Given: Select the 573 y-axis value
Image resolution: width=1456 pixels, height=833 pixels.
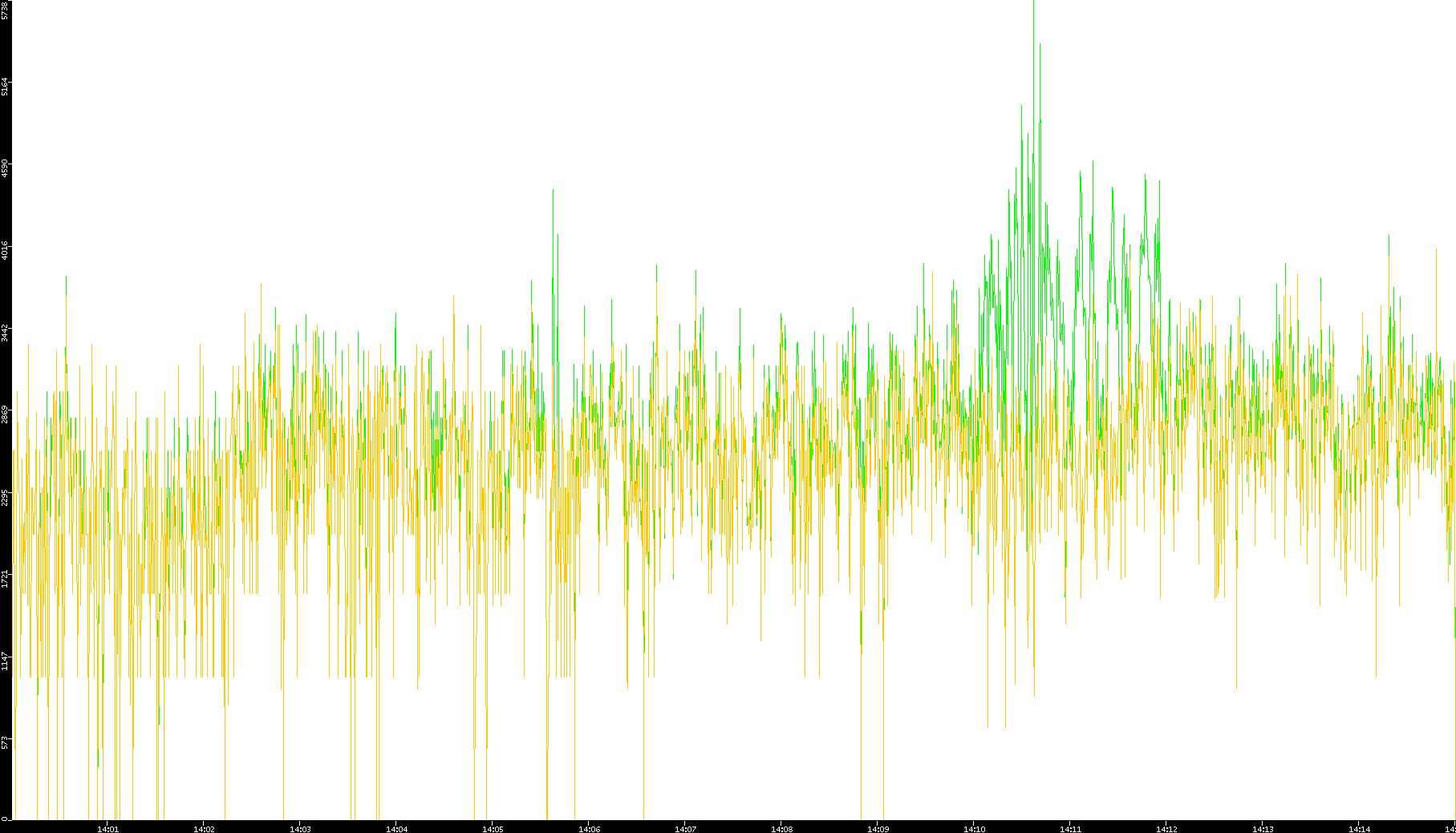Looking at the screenshot, I should pyautogui.click(x=5, y=742).
